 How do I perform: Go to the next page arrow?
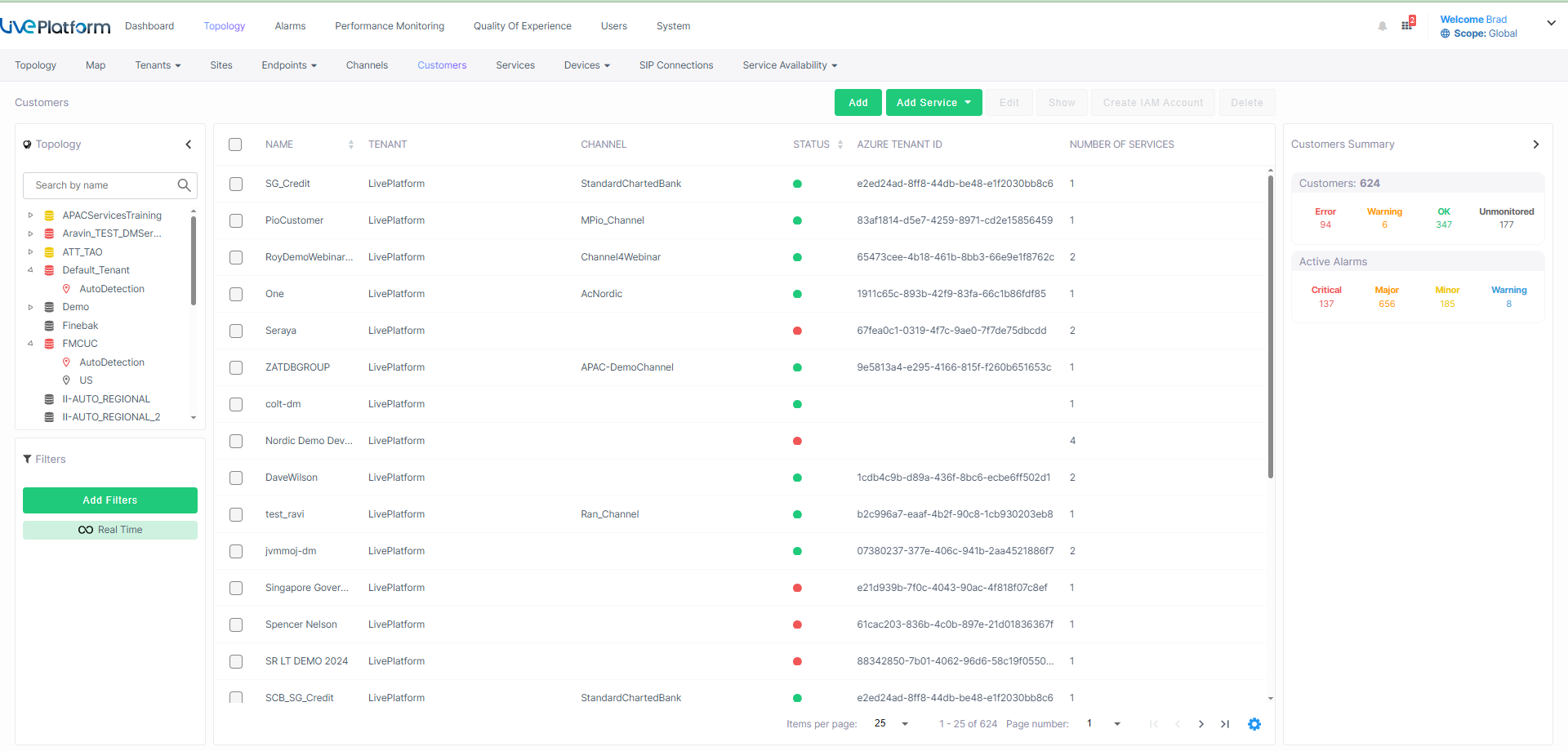click(1200, 724)
